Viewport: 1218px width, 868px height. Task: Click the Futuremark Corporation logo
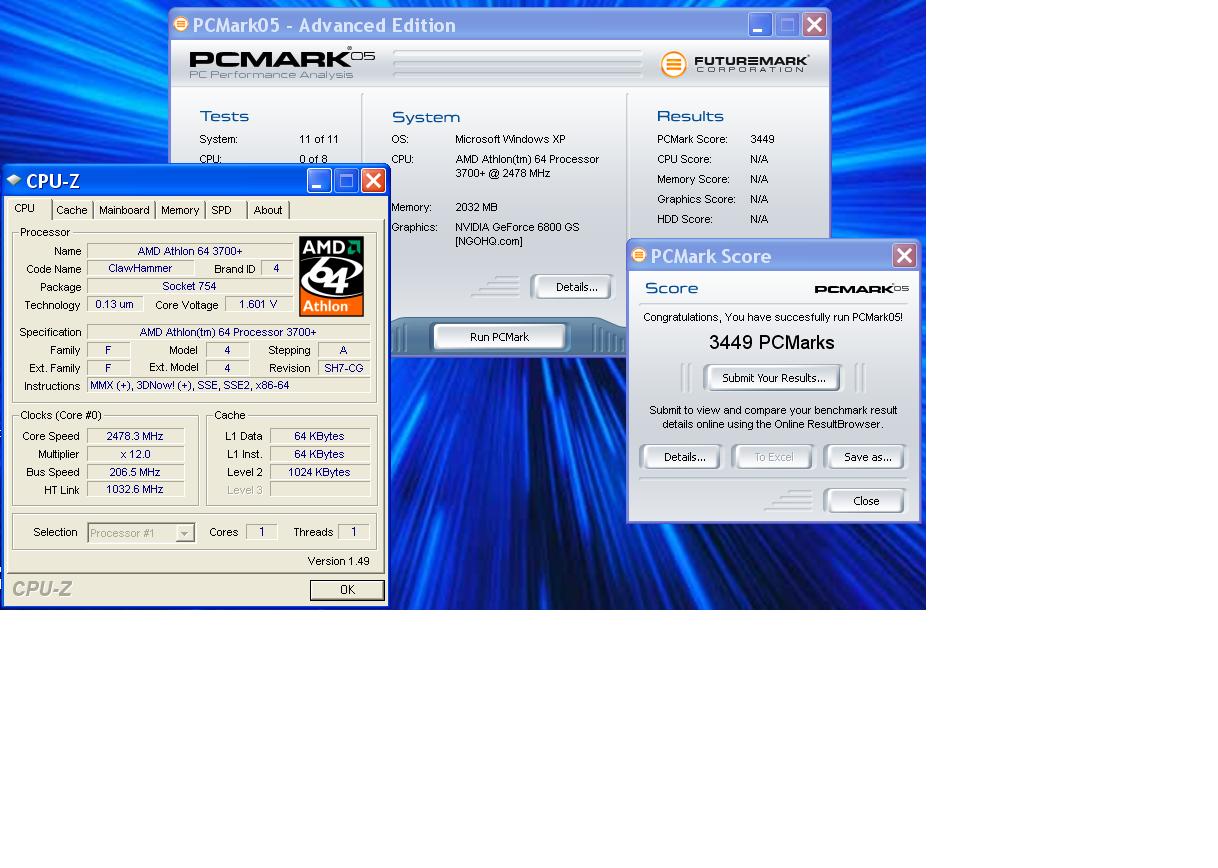click(x=735, y=64)
